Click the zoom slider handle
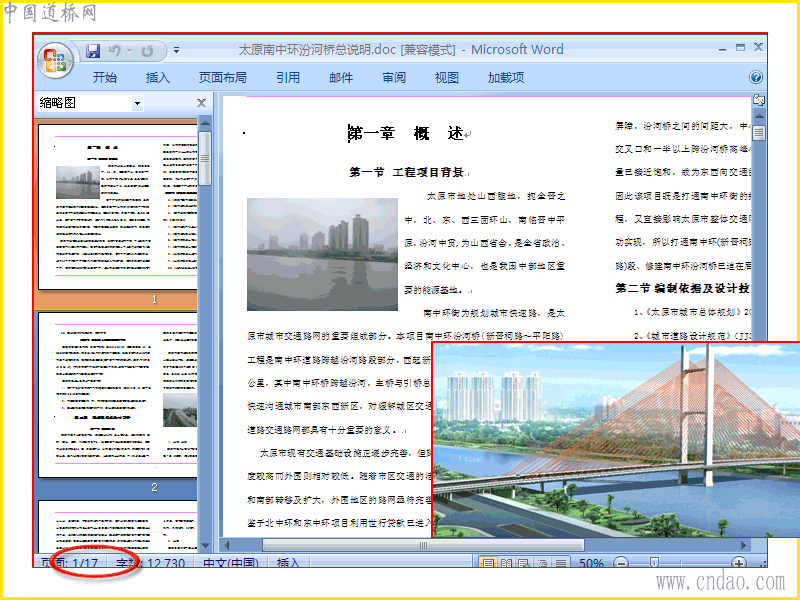800x600 pixels. [x=654, y=563]
